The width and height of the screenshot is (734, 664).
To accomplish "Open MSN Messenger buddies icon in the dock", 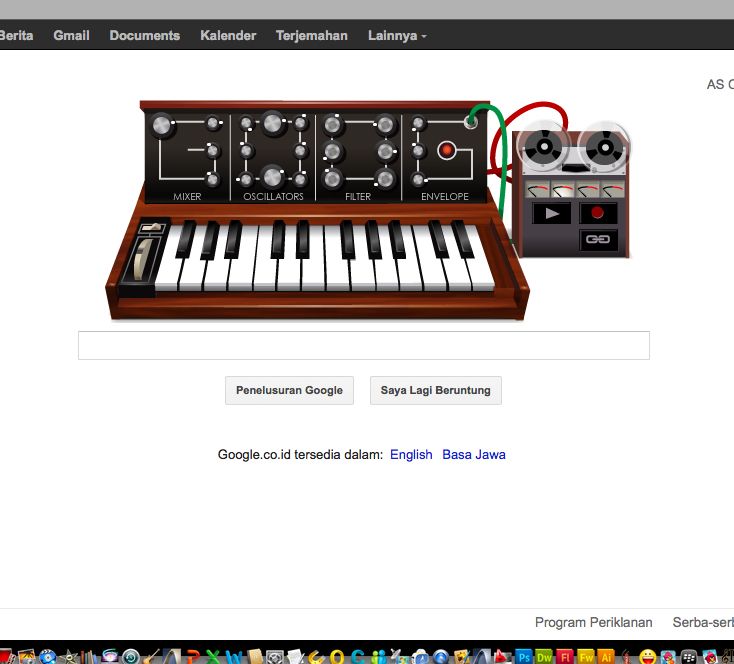I will (379, 657).
